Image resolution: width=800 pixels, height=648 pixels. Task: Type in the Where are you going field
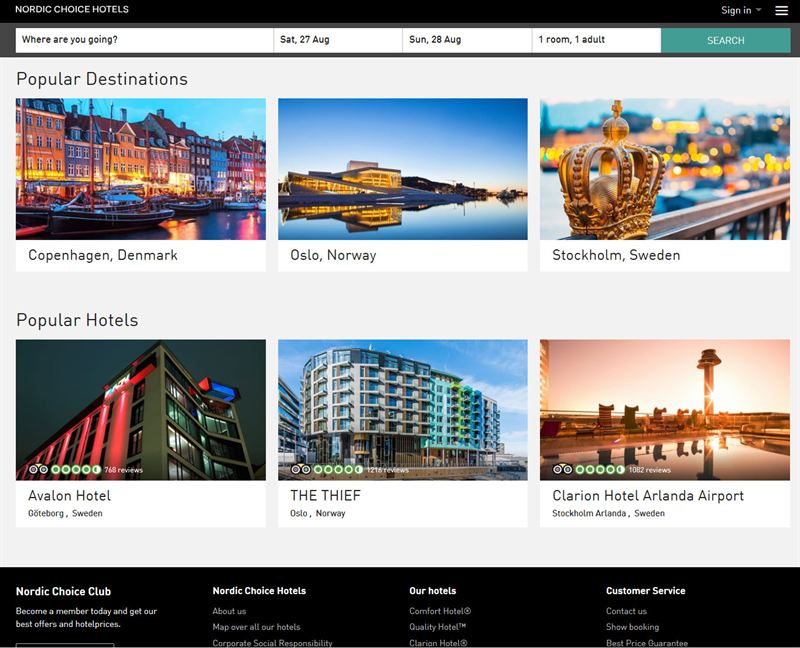(144, 40)
